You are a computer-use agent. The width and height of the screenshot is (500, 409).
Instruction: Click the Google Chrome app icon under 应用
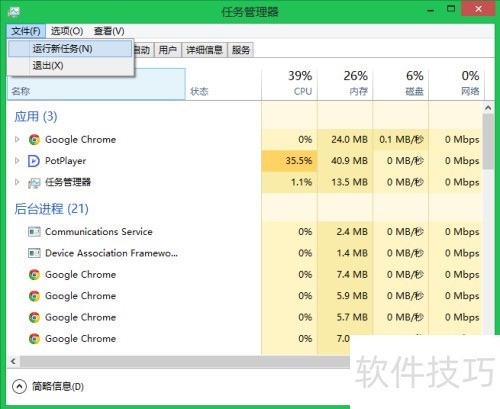34,139
